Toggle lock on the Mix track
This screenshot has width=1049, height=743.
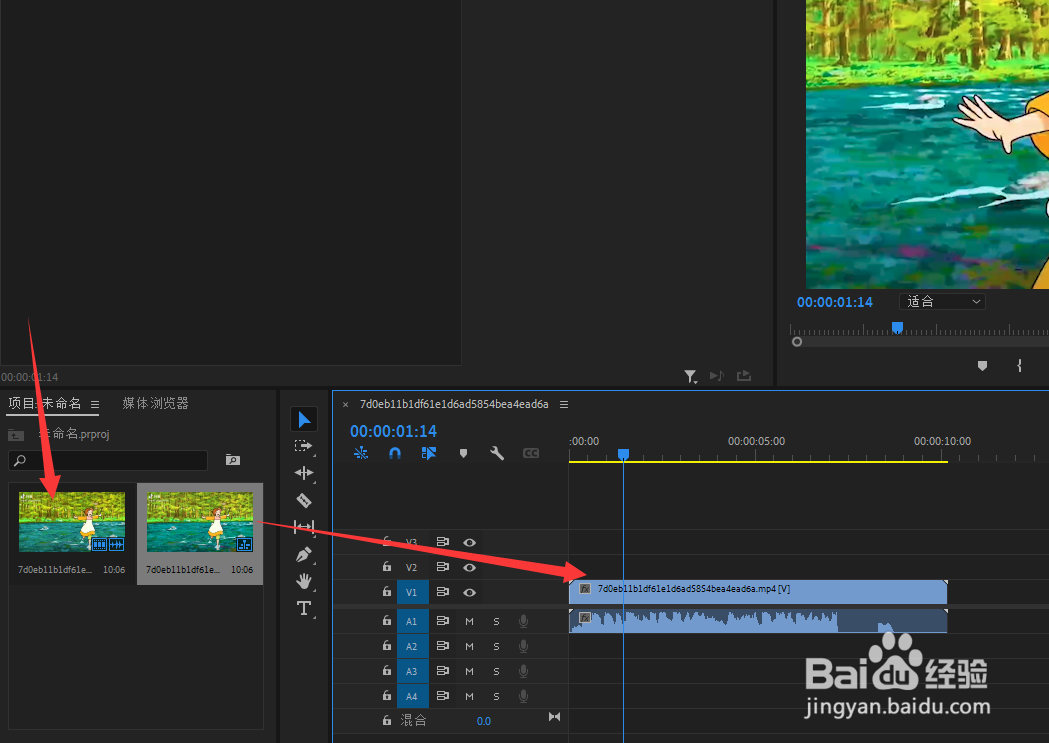click(387, 720)
